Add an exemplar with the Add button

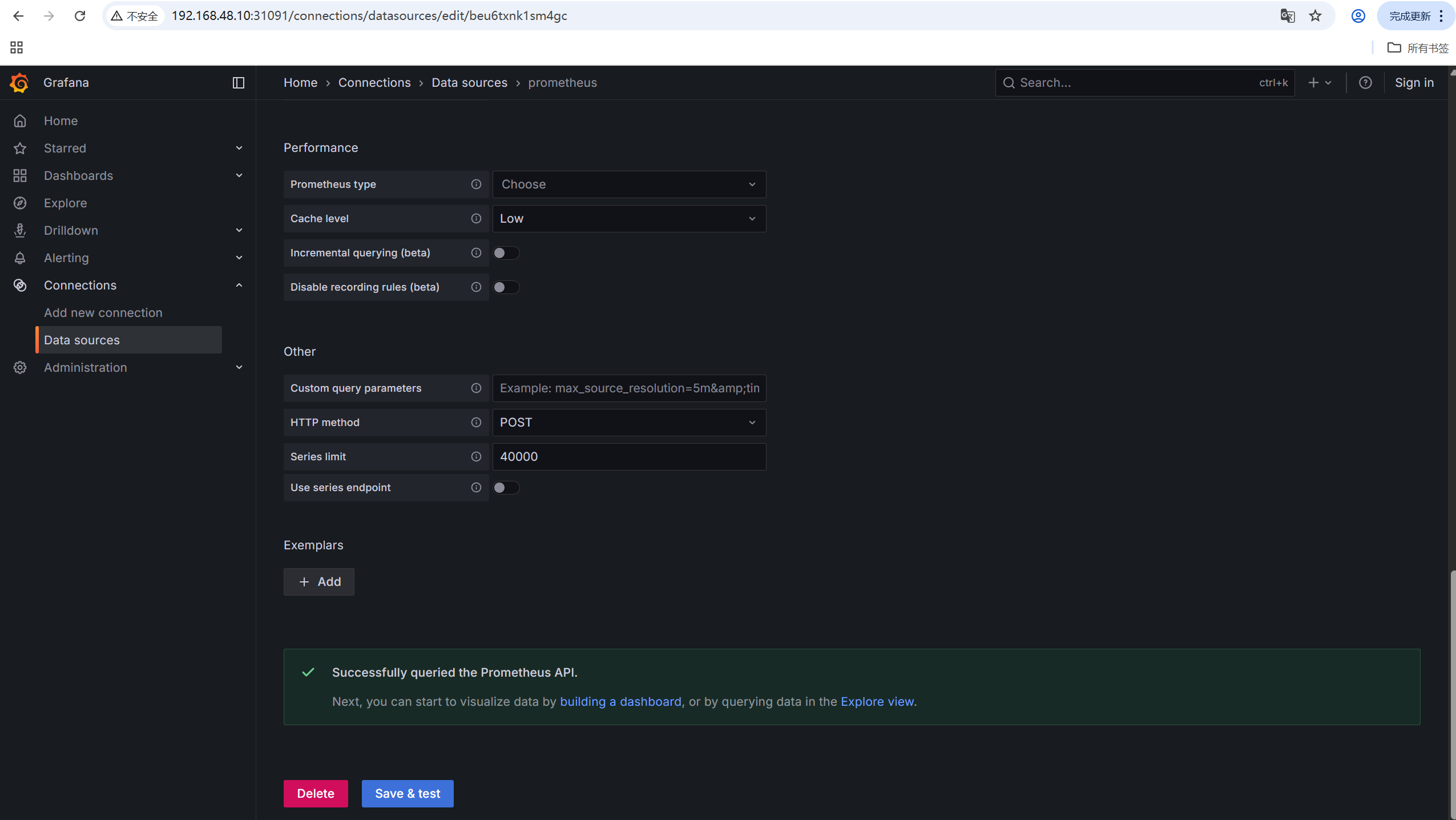(319, 582)
